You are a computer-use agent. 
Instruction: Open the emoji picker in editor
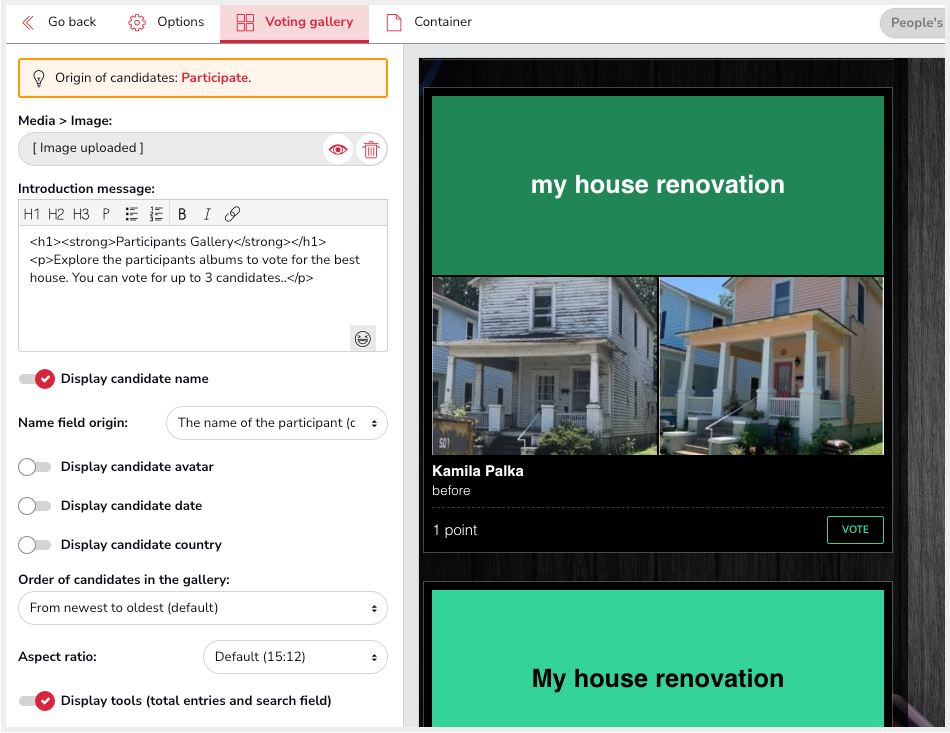tap(362, 339)
